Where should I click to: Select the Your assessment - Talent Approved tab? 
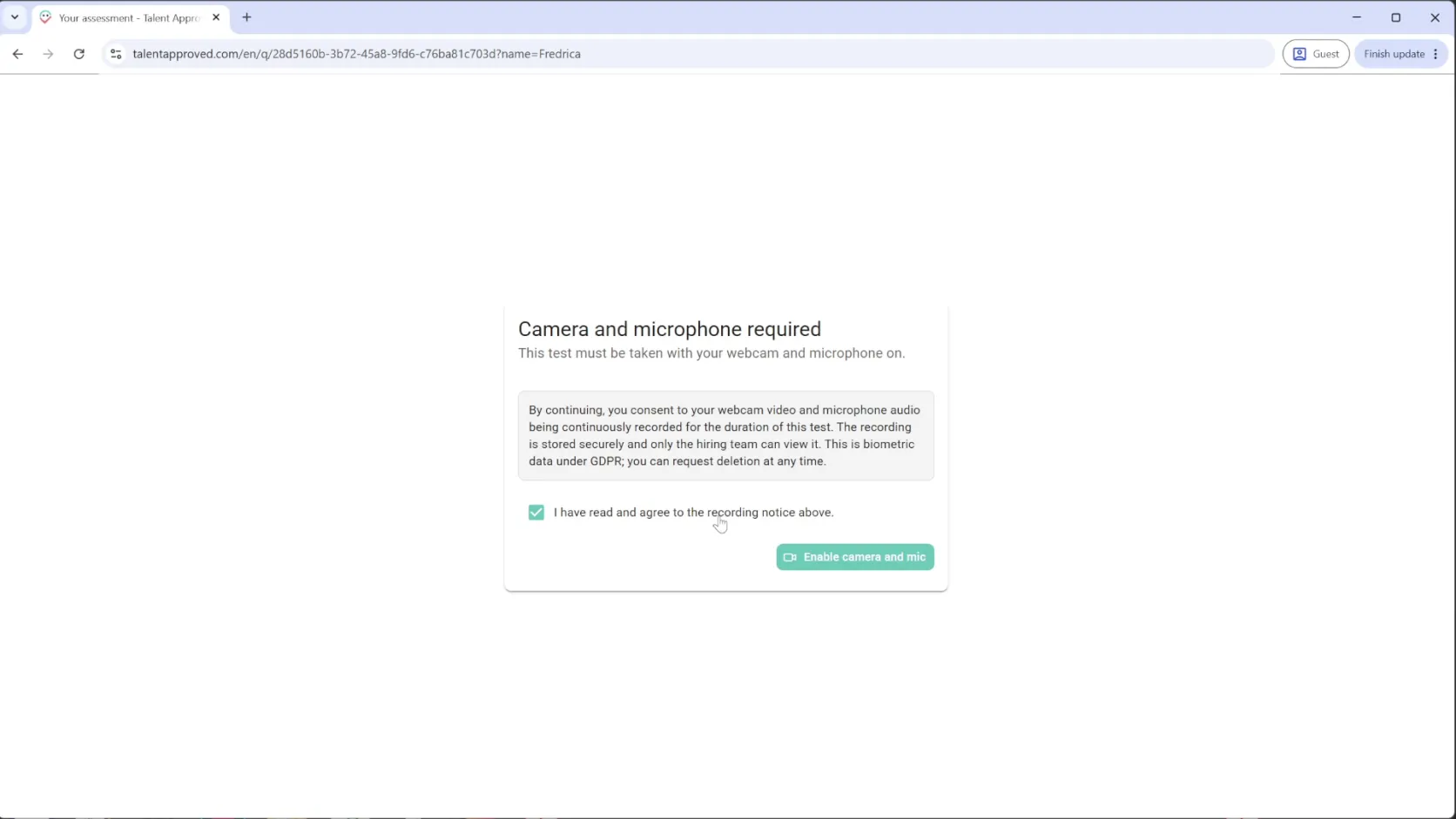(131, 17)
